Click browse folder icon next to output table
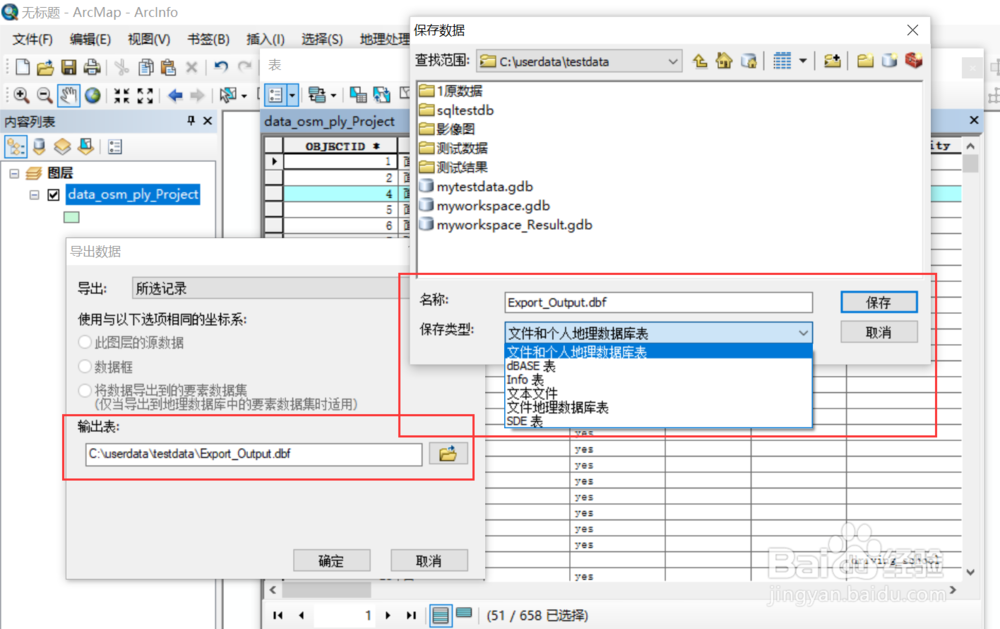Image resolution: width=1000 pixels, height=629 pixels. pyautogui.click(x=448, y=454)
